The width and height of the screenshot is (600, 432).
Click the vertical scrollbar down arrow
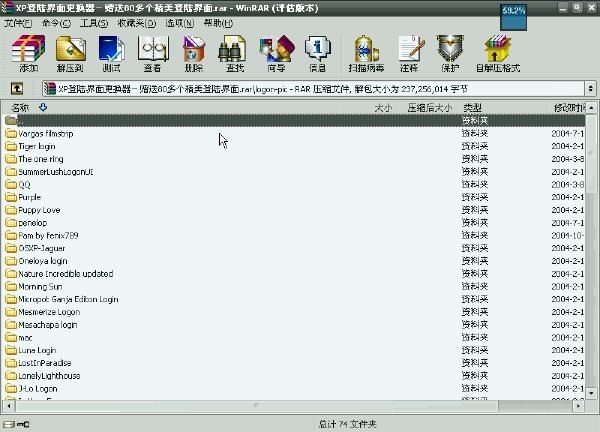(x=591, y=393)
